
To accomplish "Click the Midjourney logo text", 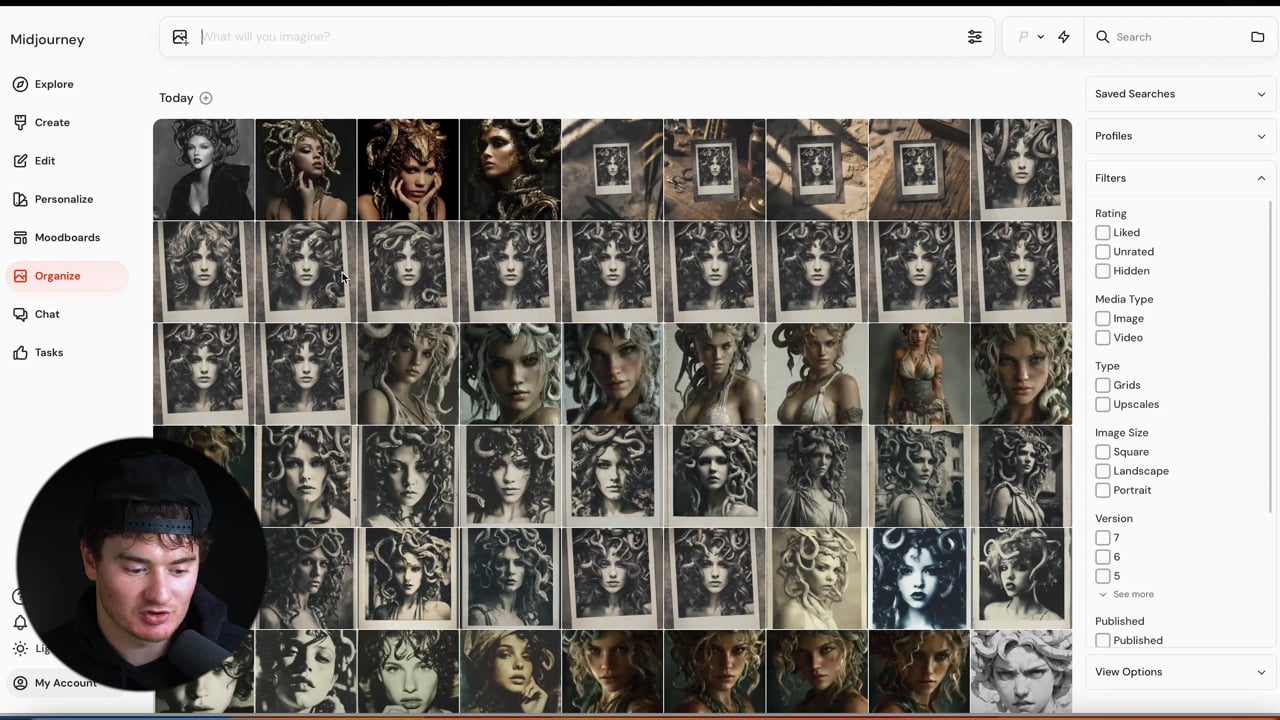I will pyautogui.click(x=47, y=40).
